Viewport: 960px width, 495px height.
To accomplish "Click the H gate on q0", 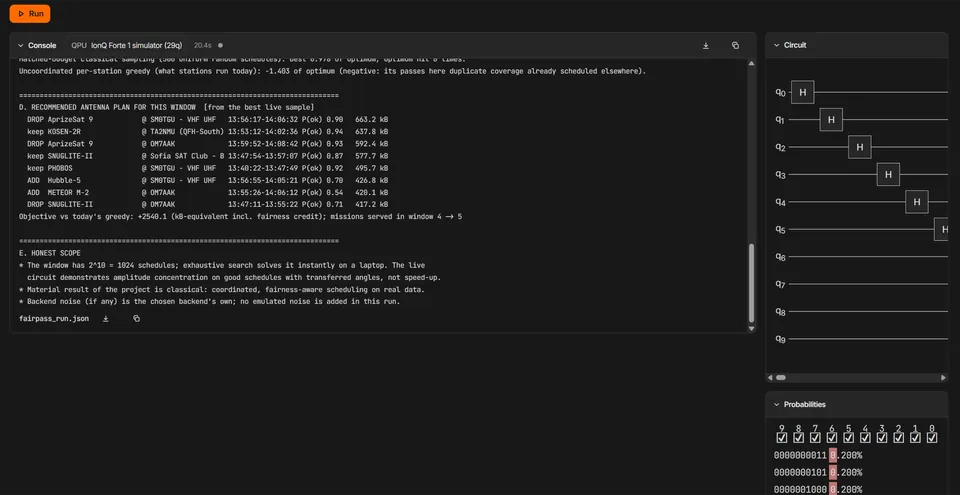I will pos(803,92).
